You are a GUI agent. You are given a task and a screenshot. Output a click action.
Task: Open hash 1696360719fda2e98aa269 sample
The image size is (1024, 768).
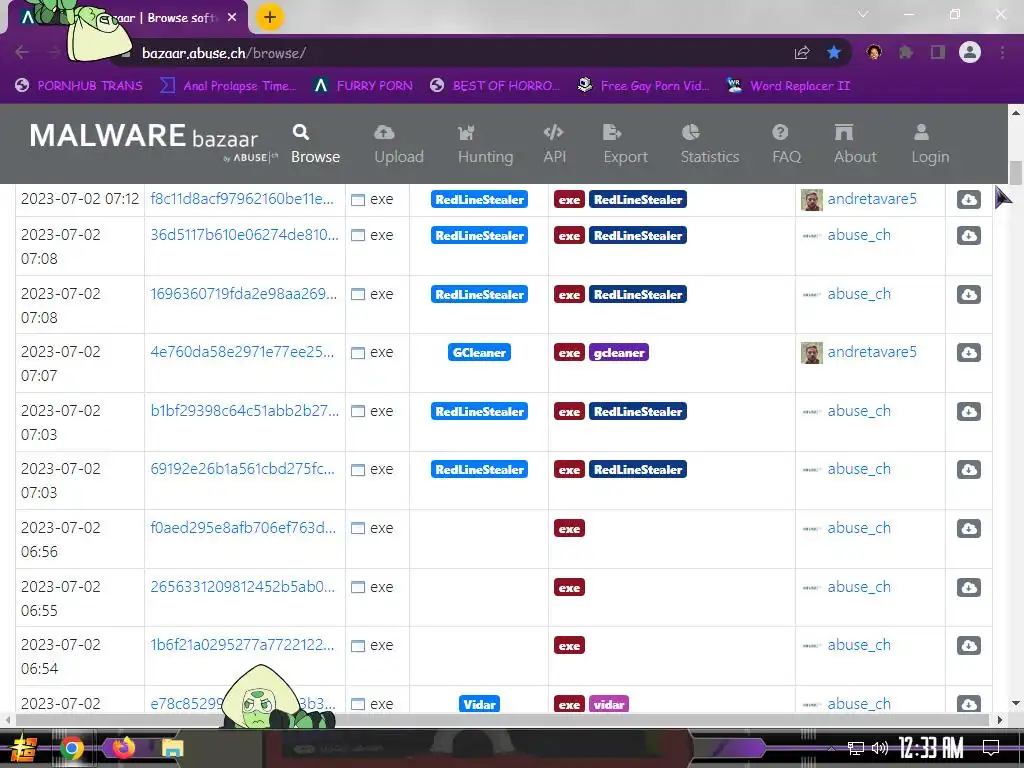pyautogui.click(x=244, y=293)
